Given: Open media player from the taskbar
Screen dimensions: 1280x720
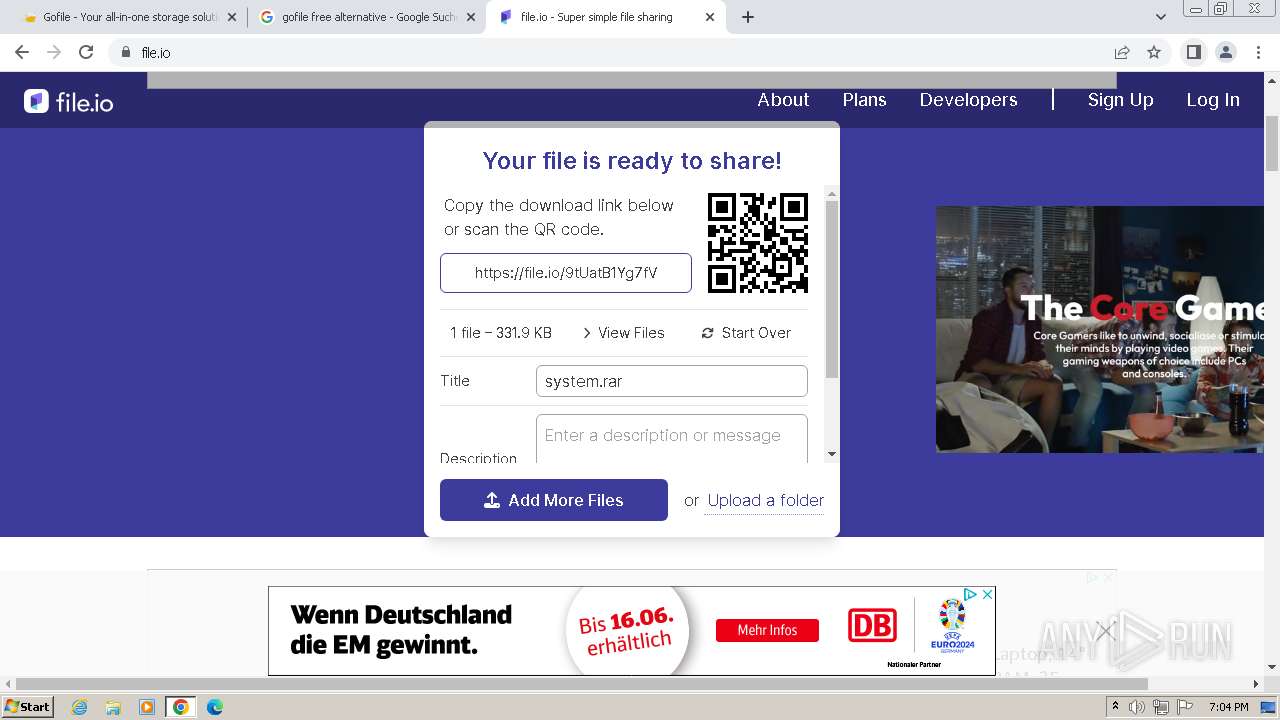Looking at the screenshot, I should point(147,707).
